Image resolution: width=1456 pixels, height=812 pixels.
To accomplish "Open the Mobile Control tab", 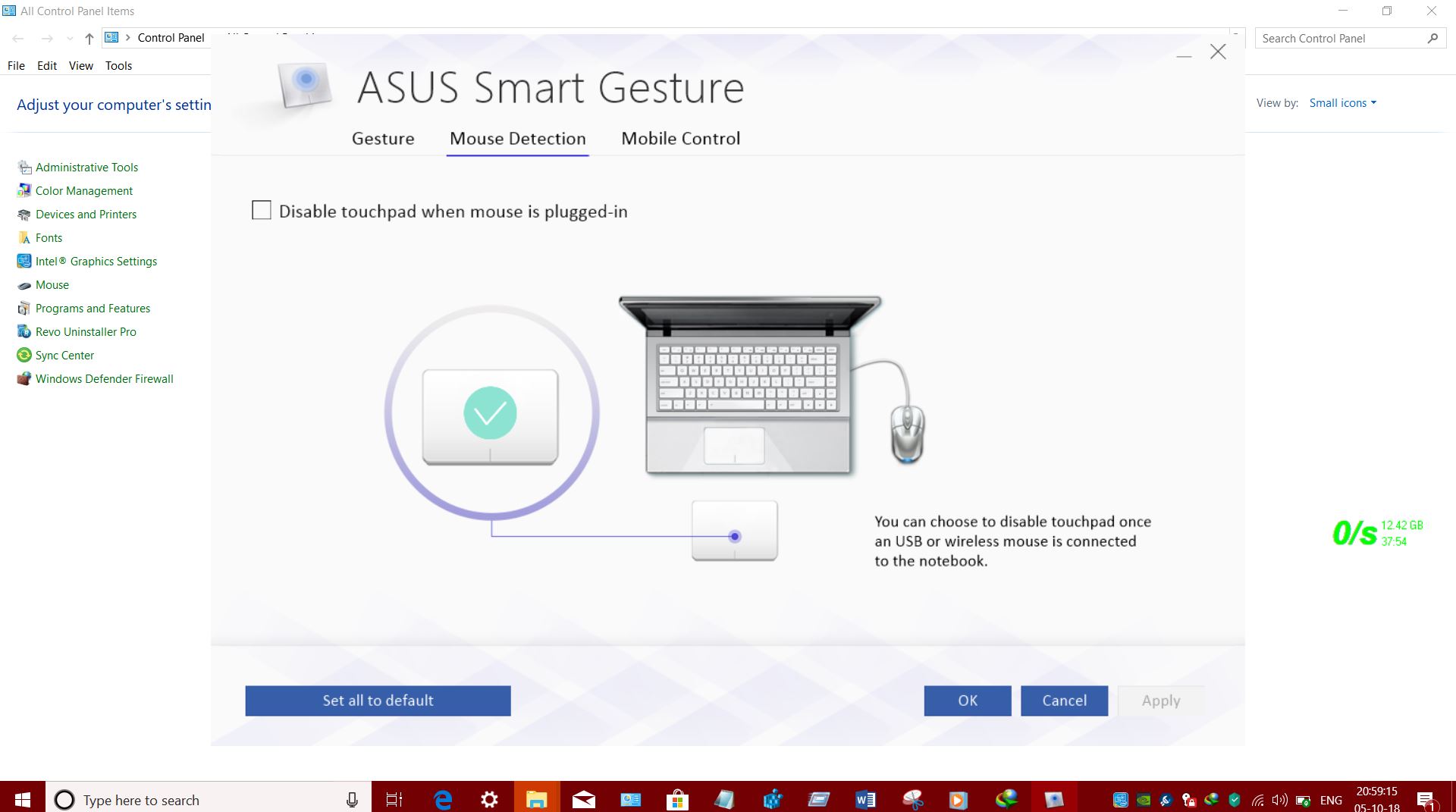I will (x=681, y=139).
